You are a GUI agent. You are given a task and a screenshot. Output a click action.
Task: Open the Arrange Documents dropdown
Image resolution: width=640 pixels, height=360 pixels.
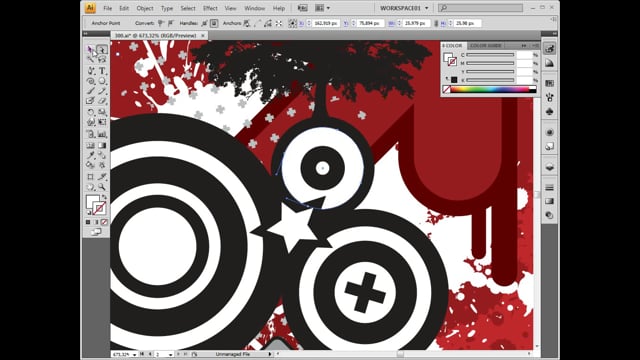click(322, 8)
